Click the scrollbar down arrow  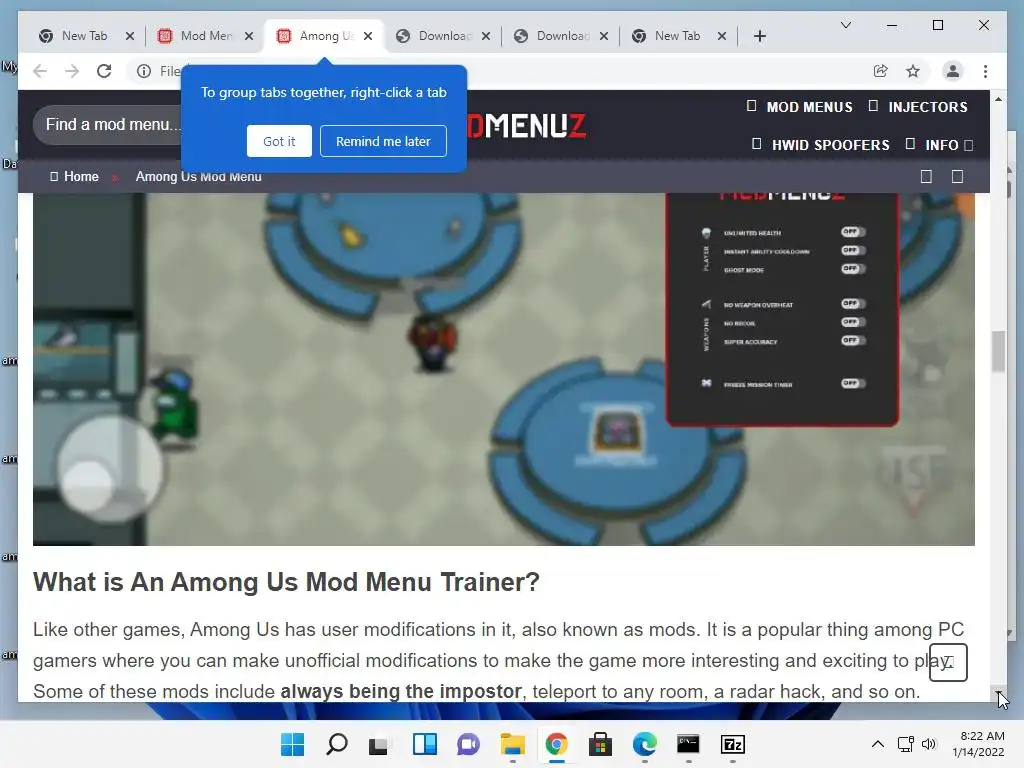(x=998, y=694)
